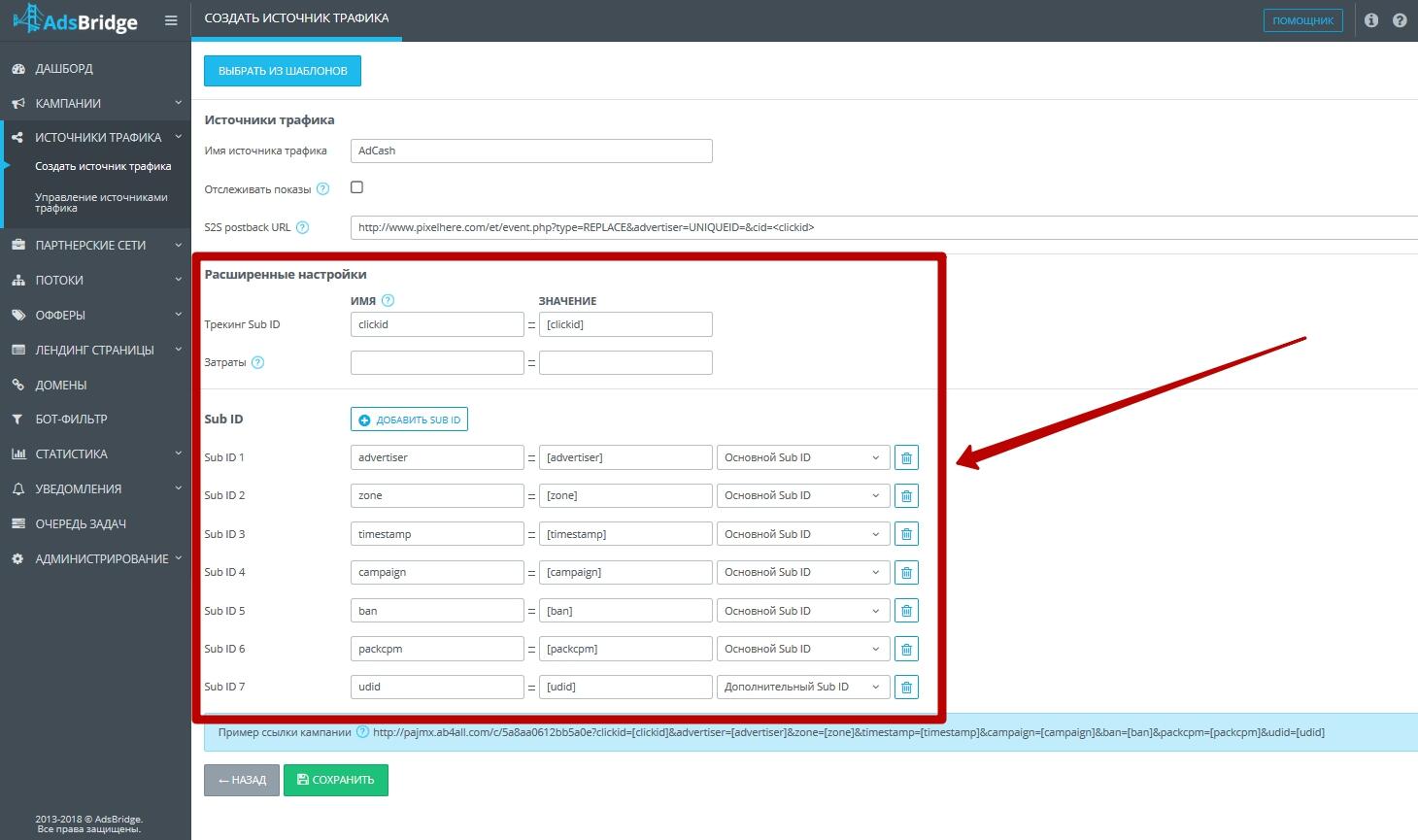Focus the Sub ID 2 zone name field
The height and width of the screenshot is (840, 1418).
coord(437,496)
